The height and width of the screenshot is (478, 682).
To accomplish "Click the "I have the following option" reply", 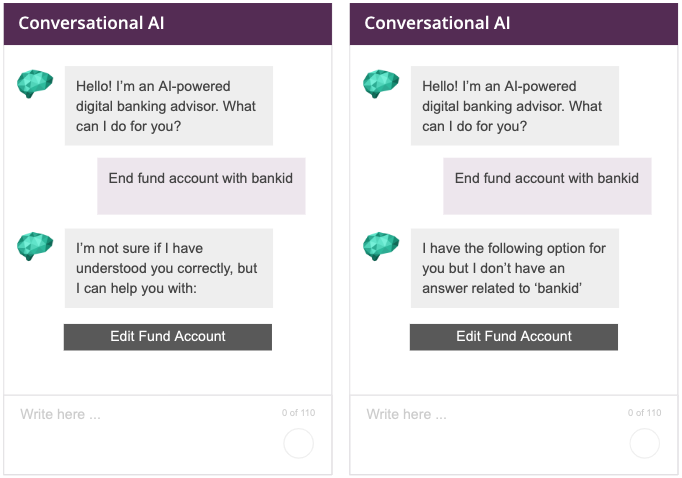I will pos(515,268).
